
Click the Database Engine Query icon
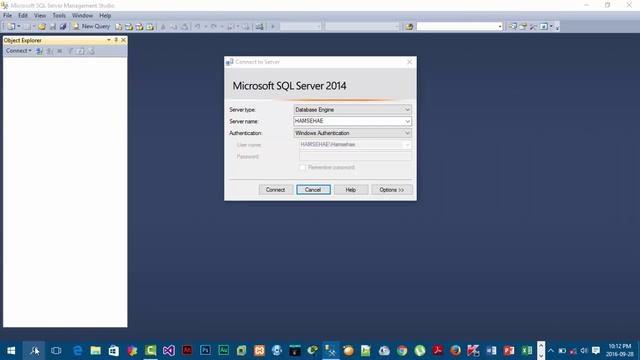pos(118,27)
